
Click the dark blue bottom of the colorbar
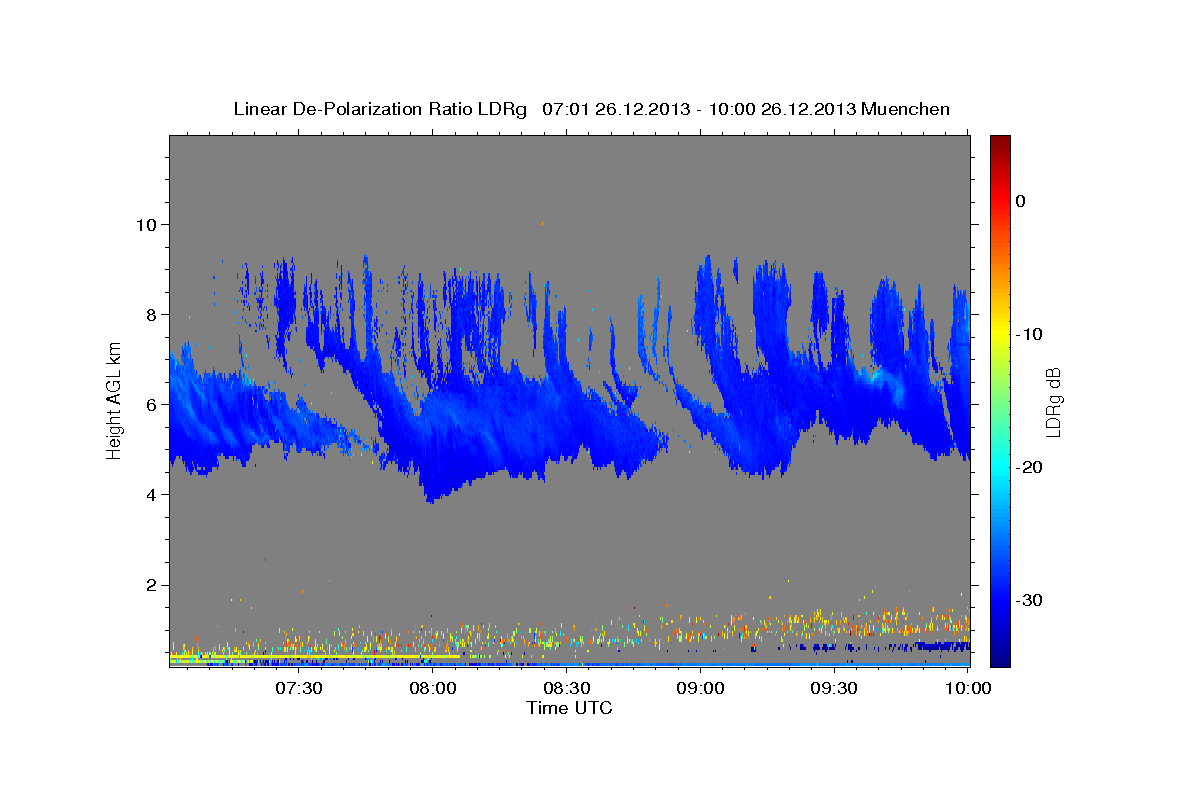click(x=1000, y=658)
